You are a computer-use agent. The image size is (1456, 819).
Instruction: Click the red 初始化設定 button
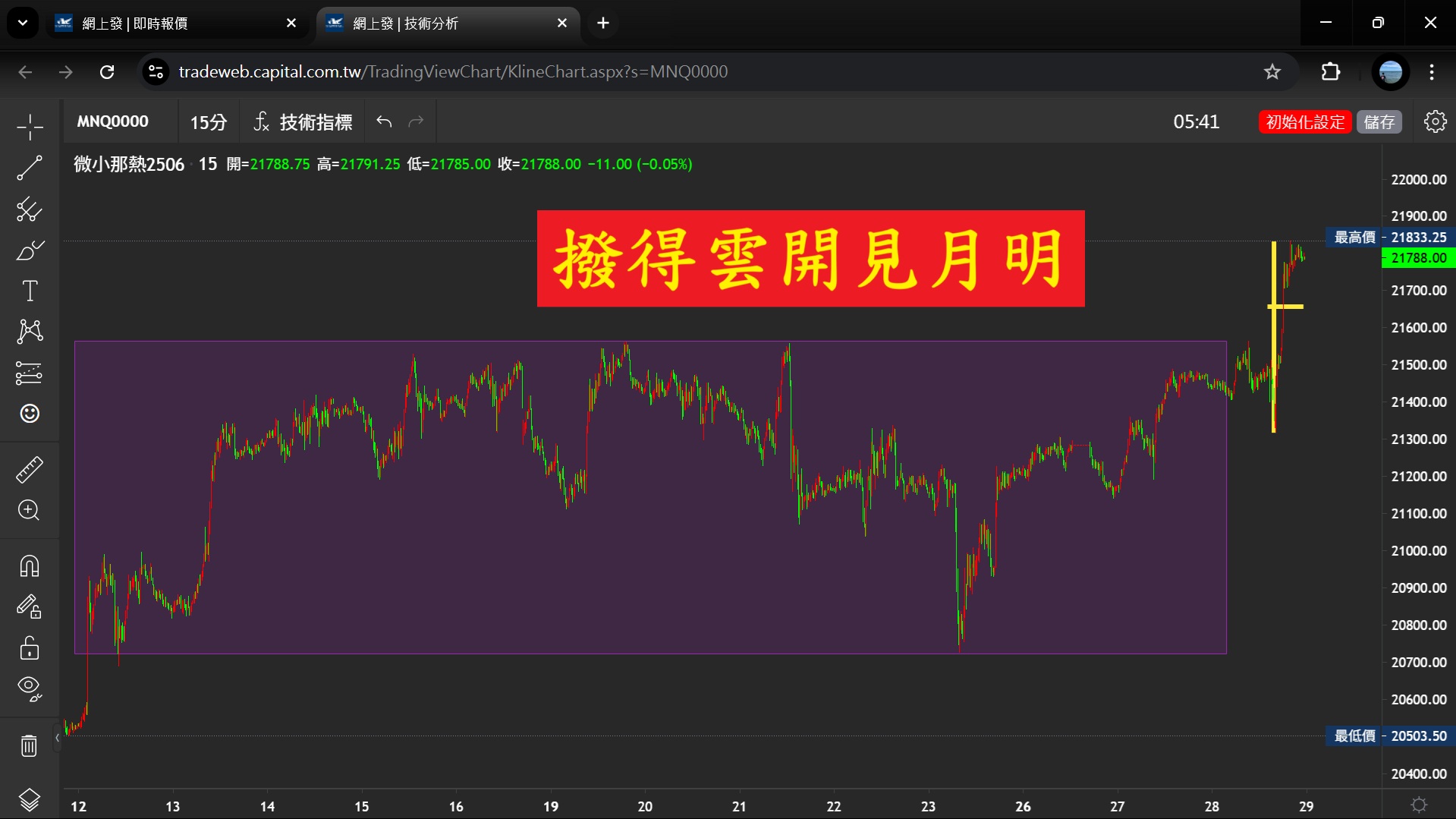[1304, 122]
